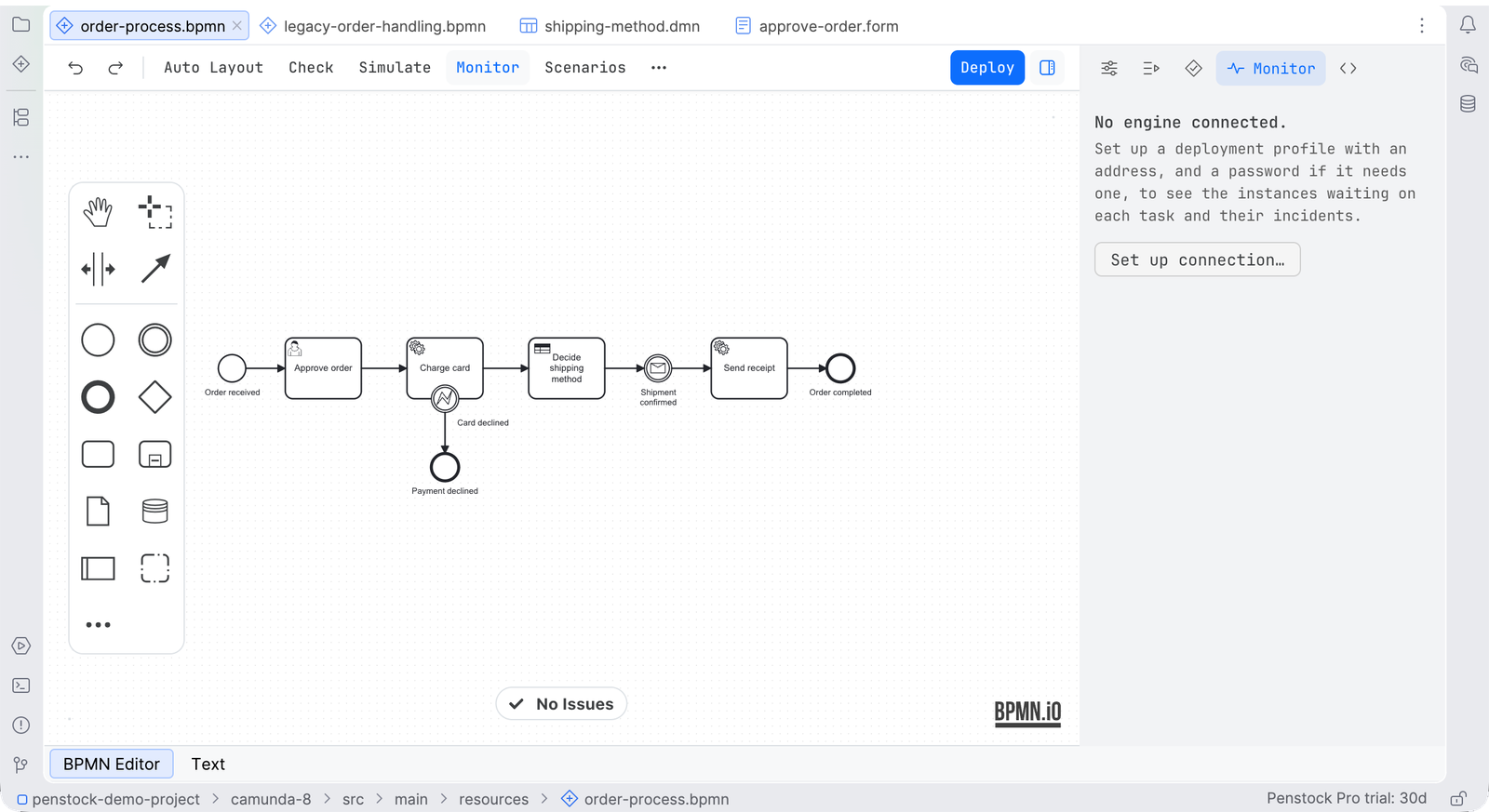Create a task from the palette

[x=98, y=454]
